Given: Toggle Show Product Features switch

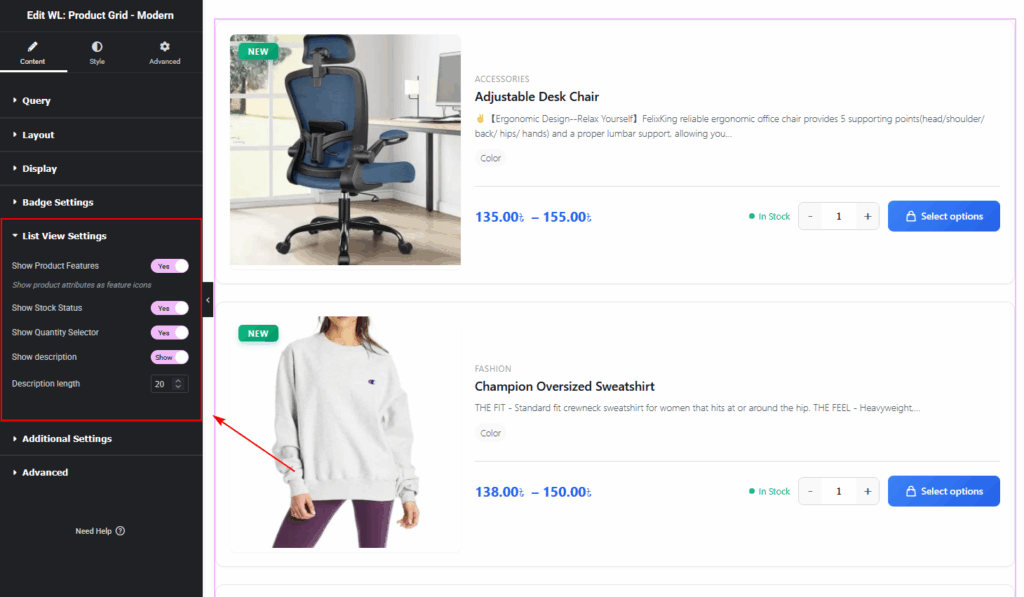Looking at the screenshot, I should pyautogui.click(x=170, y=266).
